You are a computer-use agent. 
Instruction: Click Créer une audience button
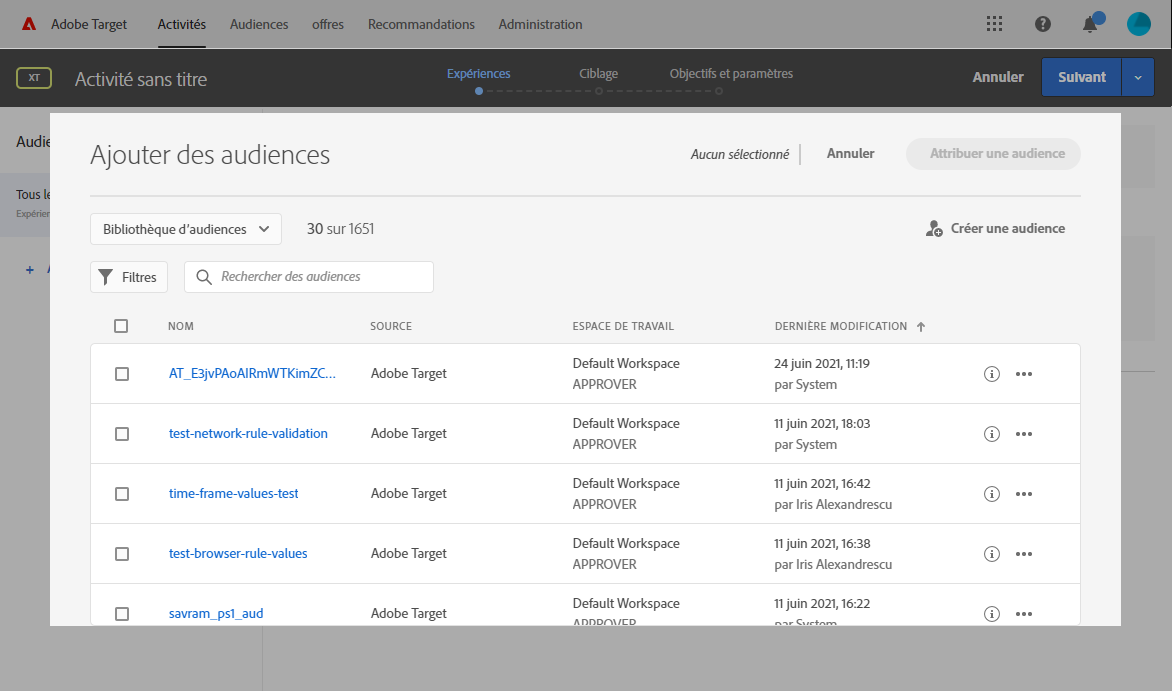point(995,229)
